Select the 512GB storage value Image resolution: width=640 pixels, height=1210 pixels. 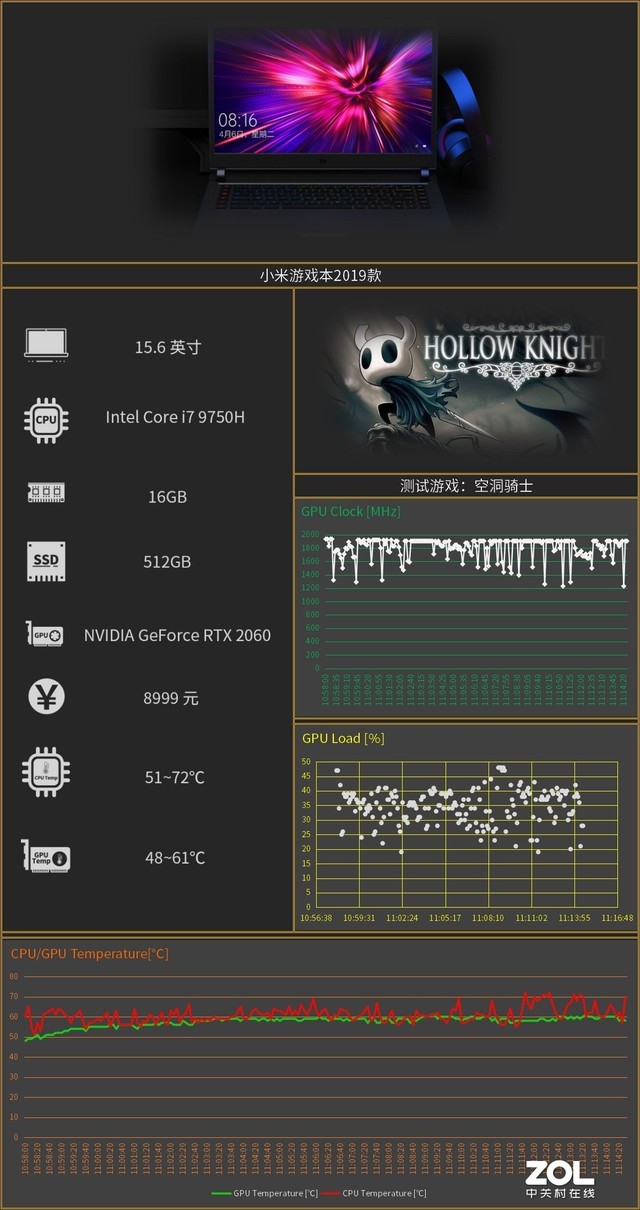(x=166, y=561)
